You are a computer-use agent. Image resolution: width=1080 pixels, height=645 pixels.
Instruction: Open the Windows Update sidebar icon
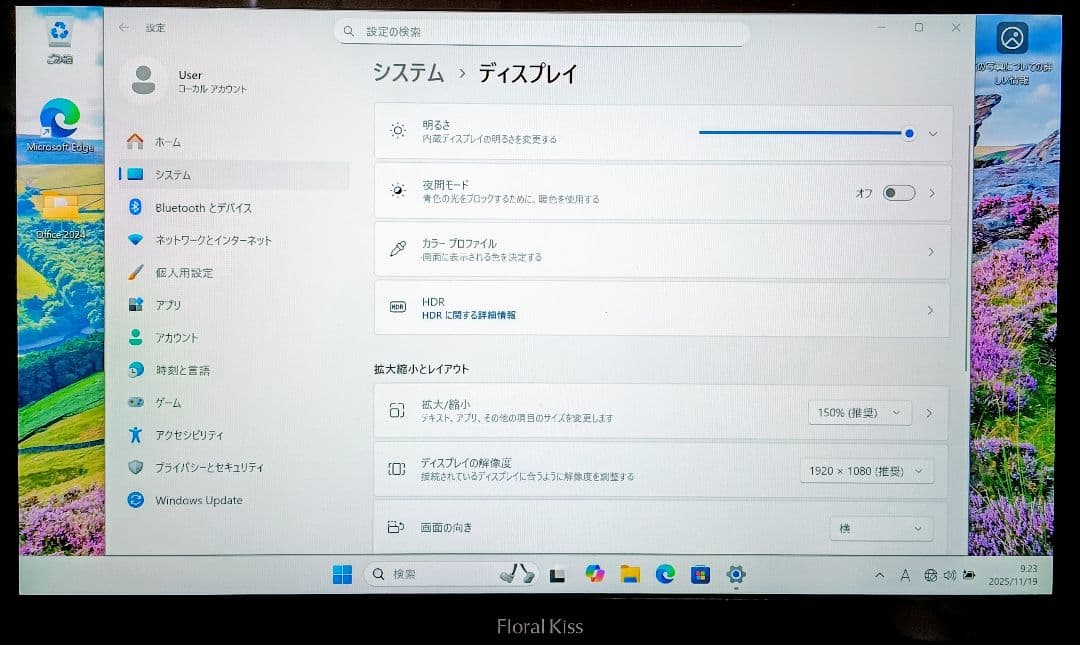[x=138, y=500]
